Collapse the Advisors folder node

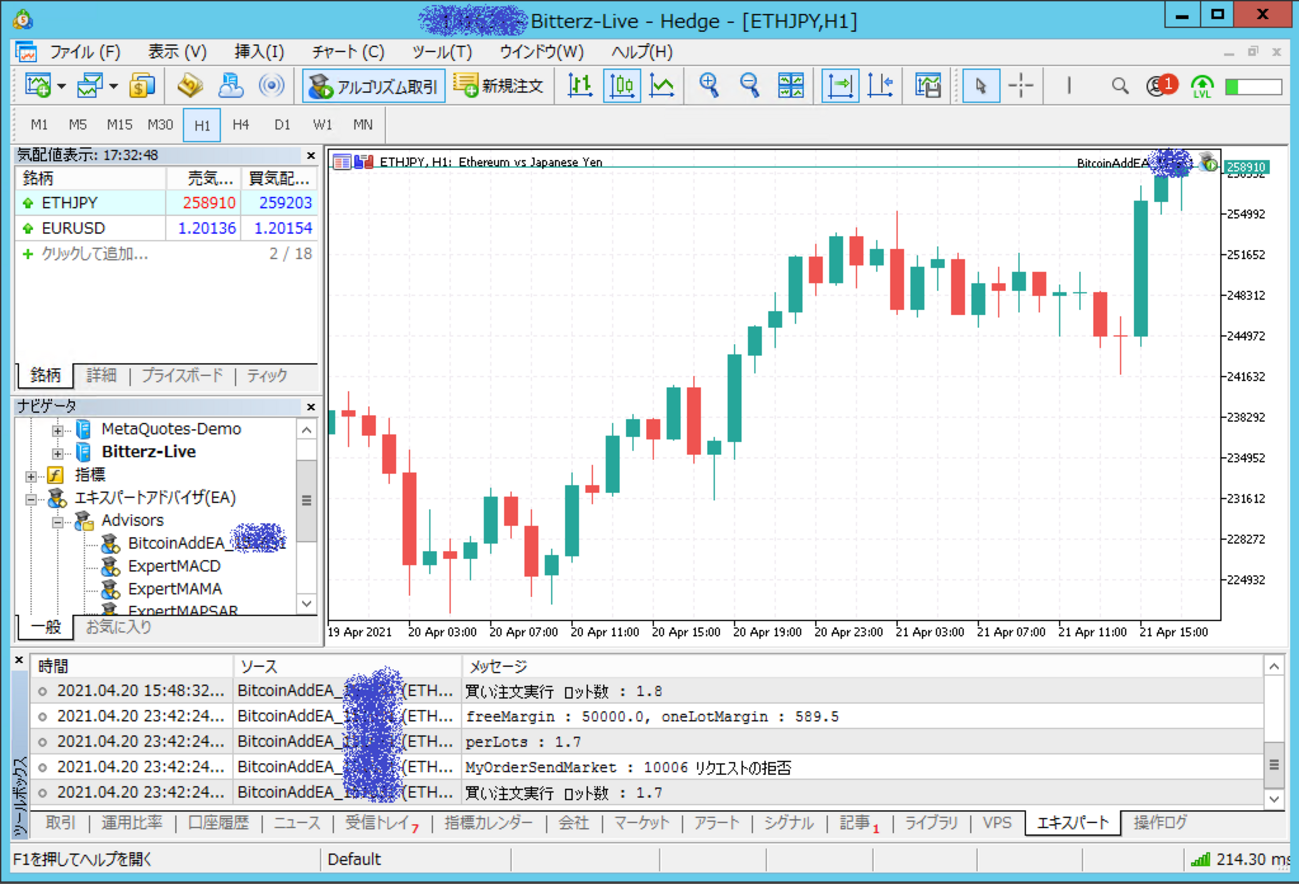(x=58, y=521)
